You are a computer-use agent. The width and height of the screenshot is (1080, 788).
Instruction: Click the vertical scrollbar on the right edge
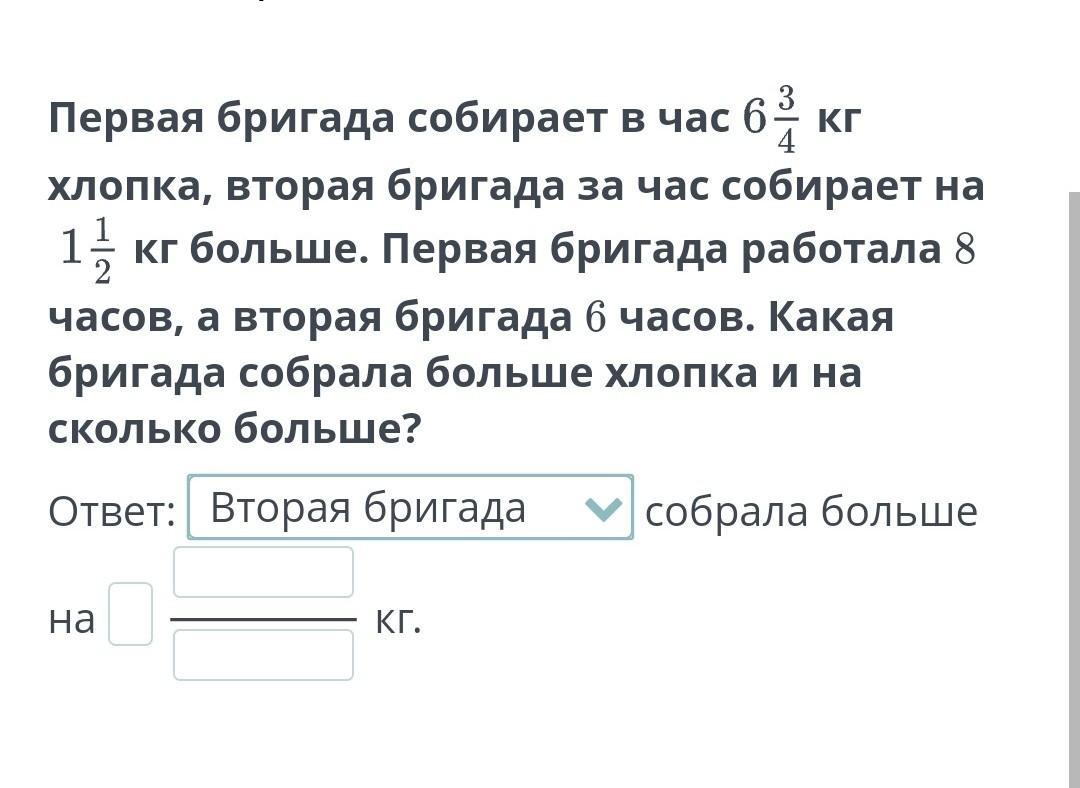tap(1073, 480)
